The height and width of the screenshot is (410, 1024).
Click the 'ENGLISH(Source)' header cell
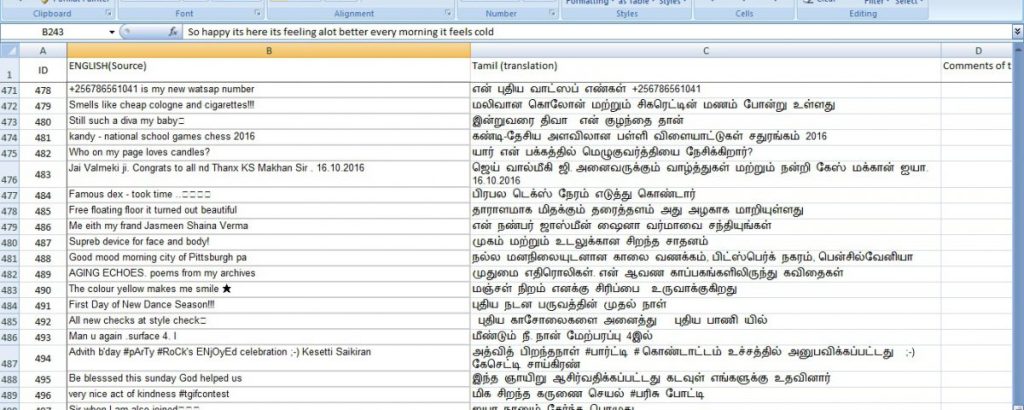[x=268, y=70]
